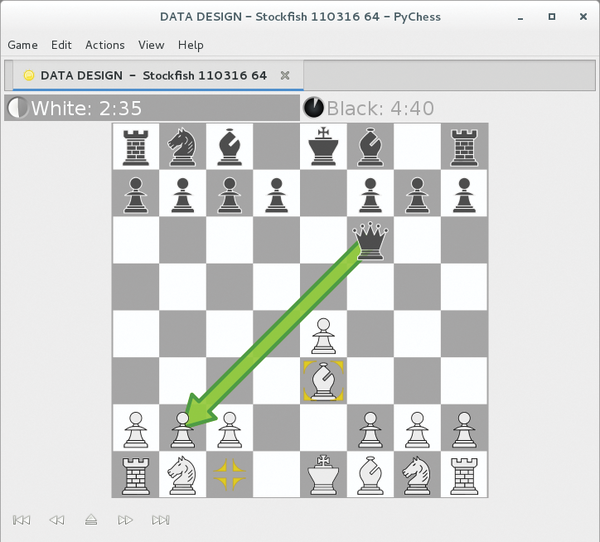The height and width of the screenshot is (542, 600).
Task: Click the eject-style main line button
Action: pos(91,519)
